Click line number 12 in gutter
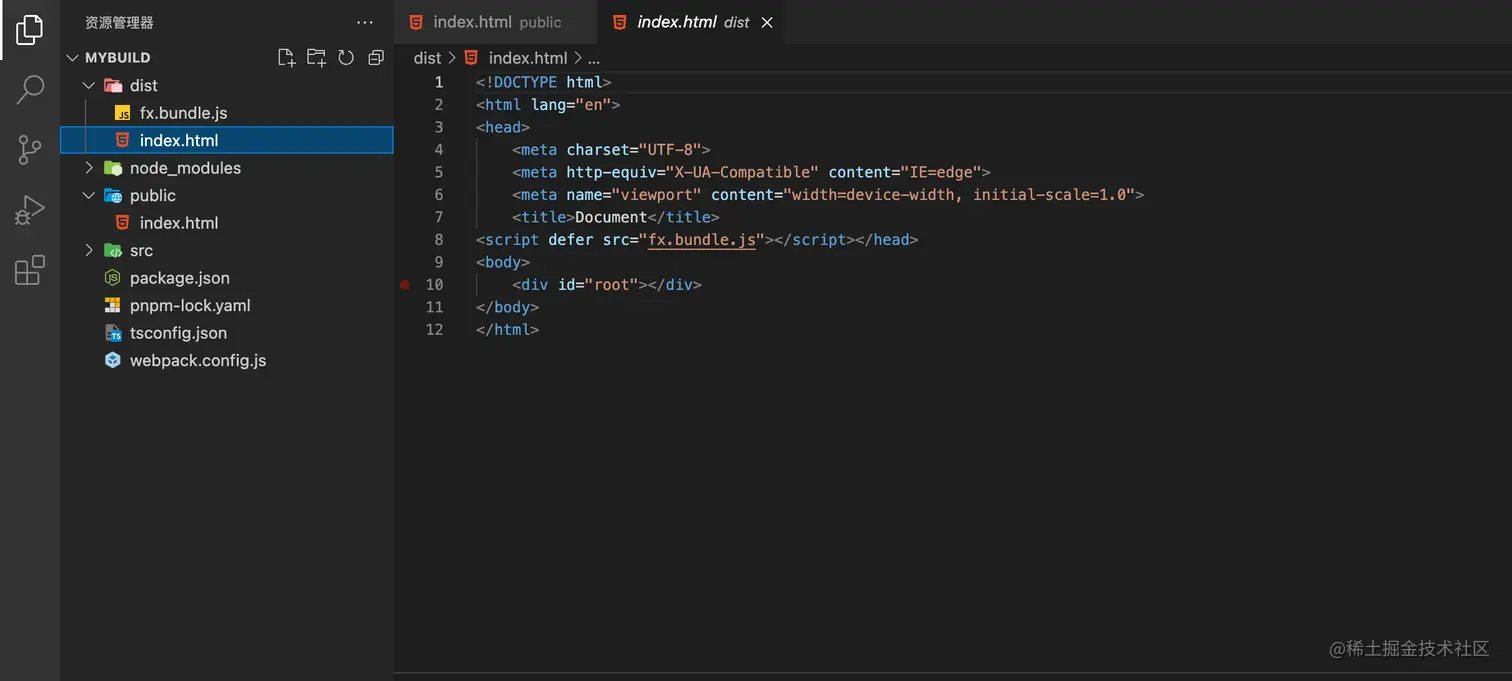Viewport: 1512px width, 681px height. tap(434, 330)
